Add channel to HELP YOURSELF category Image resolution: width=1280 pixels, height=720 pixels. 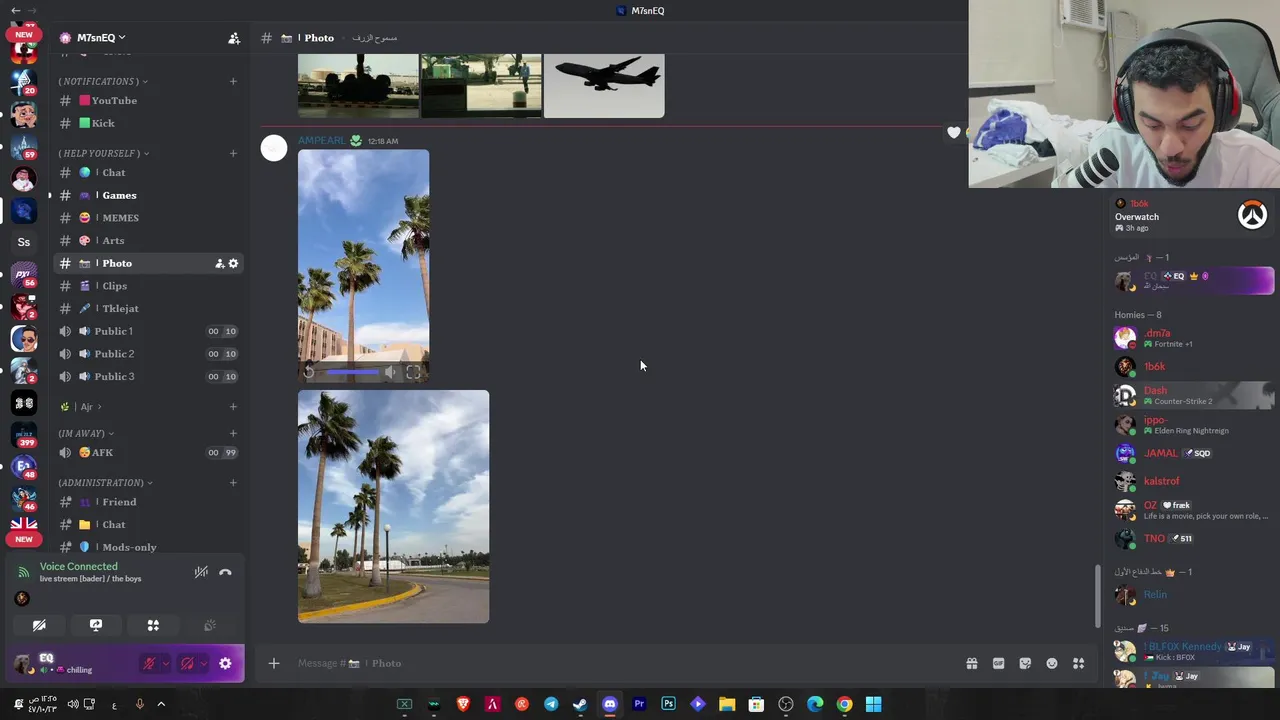point(233,153)
